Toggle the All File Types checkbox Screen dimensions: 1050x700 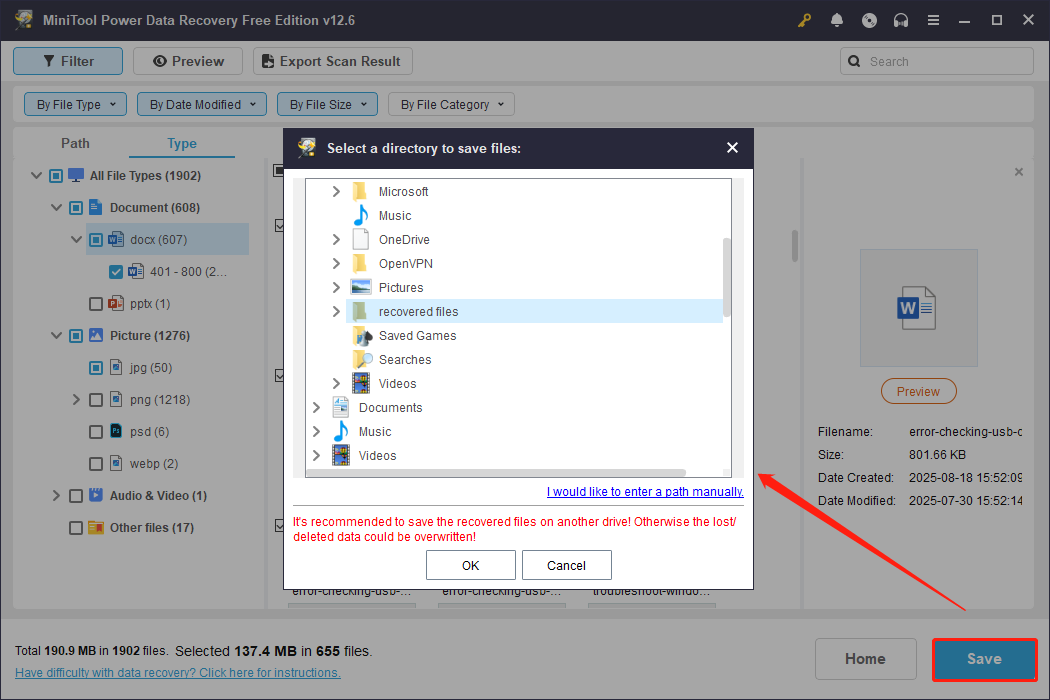(56, 176)
